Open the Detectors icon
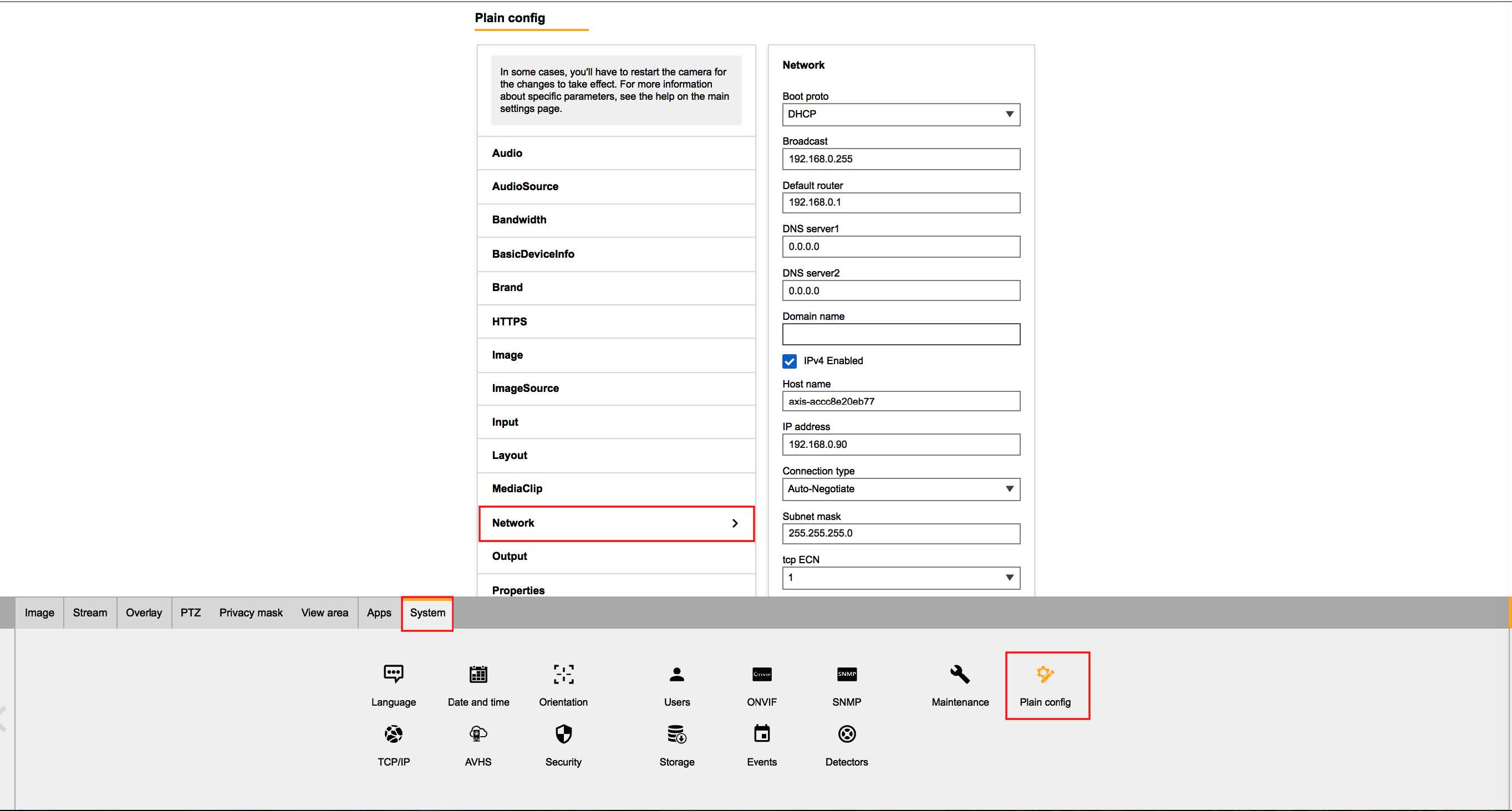The width and height of the screenshot is (1512, 811). coord(847,733)
